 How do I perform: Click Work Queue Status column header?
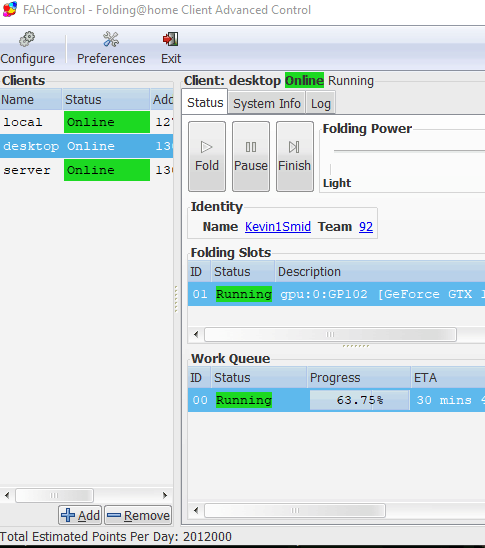pyautogui.click(x=259, y=377)
